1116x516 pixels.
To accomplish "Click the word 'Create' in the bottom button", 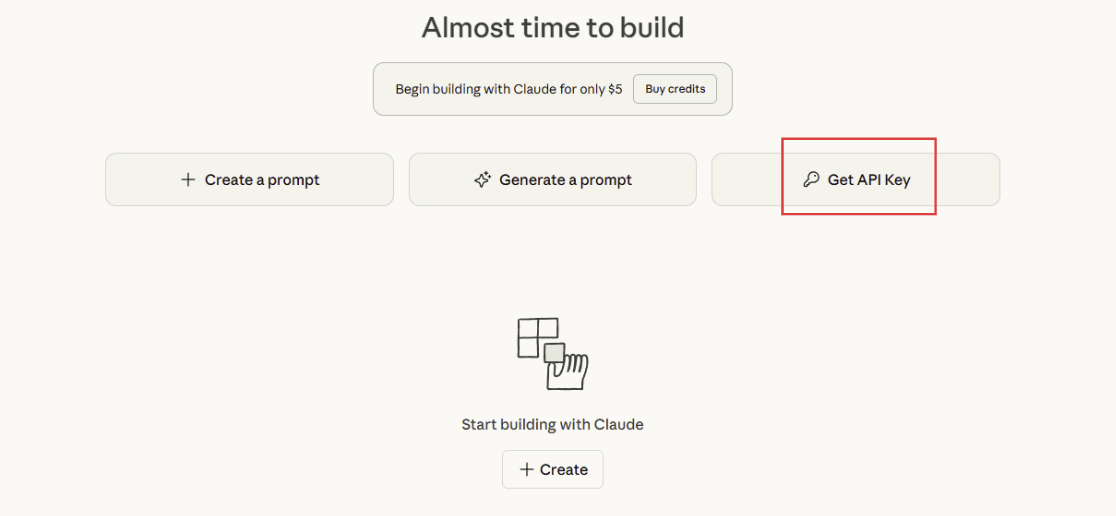I will 564,470.
